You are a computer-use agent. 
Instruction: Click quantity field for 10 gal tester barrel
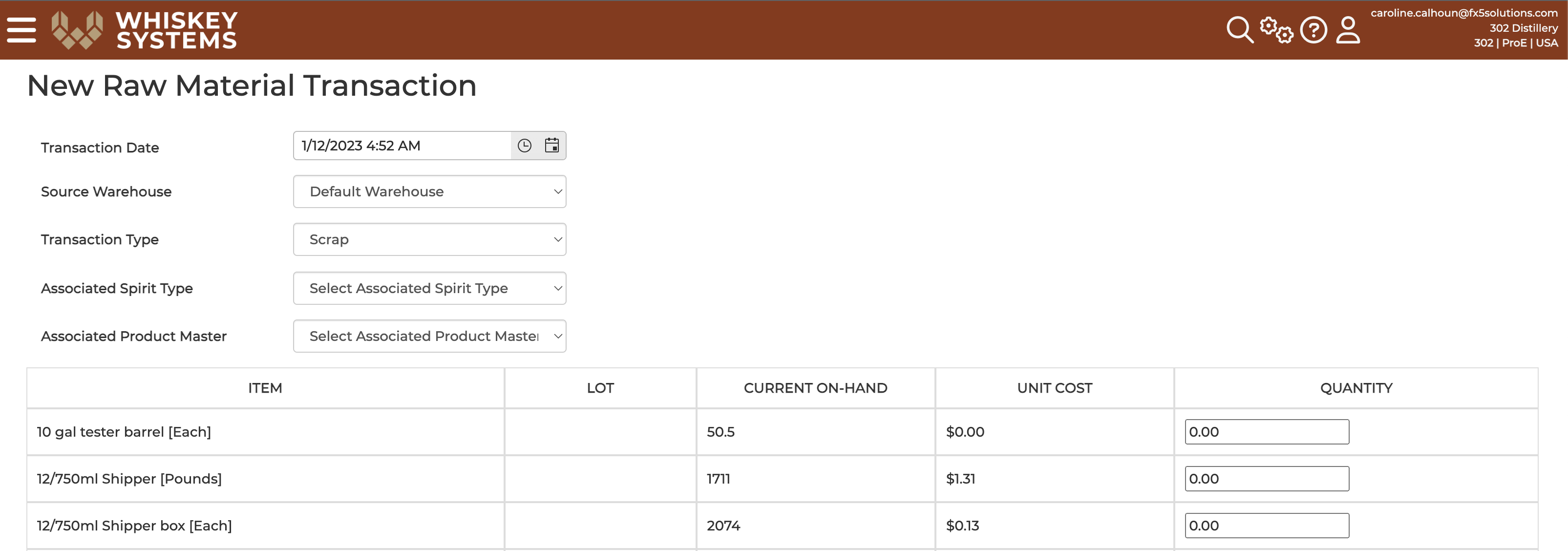[x=1267, y=432]
